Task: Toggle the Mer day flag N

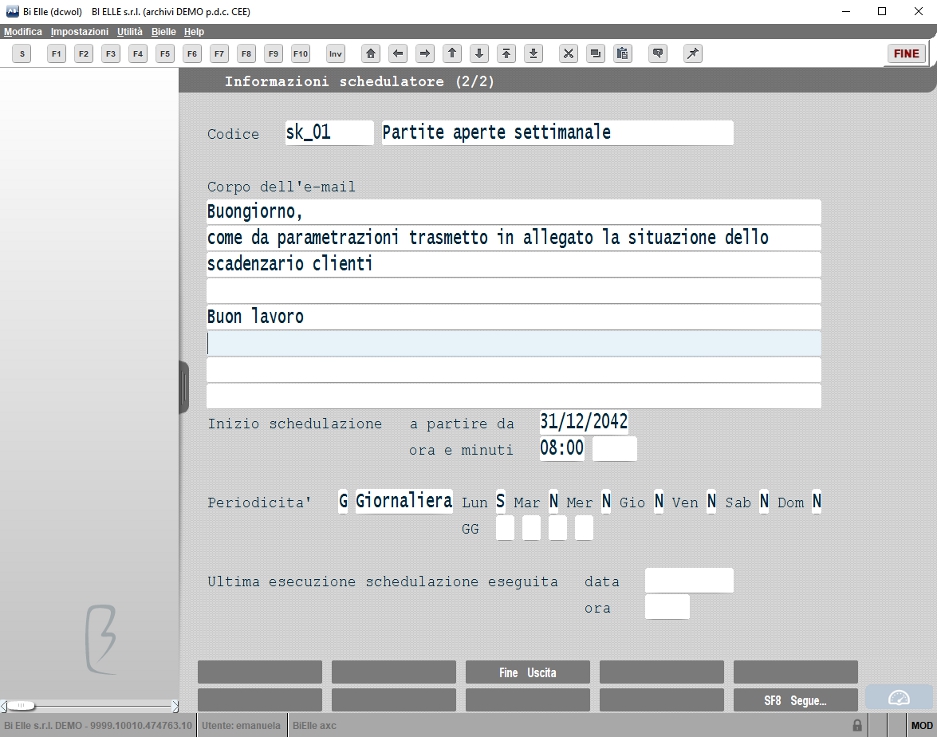Action: [606, 501]
